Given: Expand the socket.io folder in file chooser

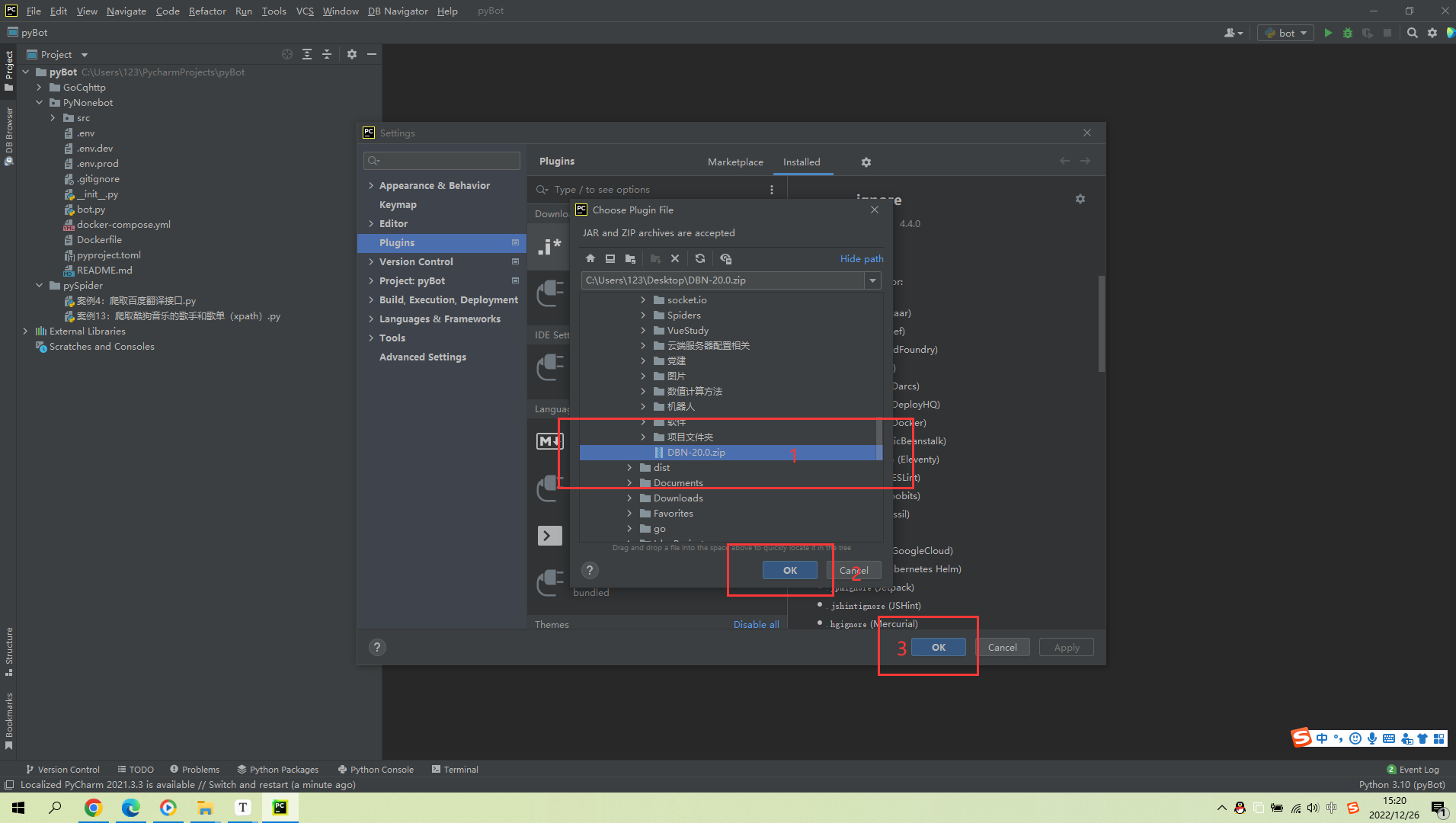Looking at the screenshot, I should (x=643, y=299).
